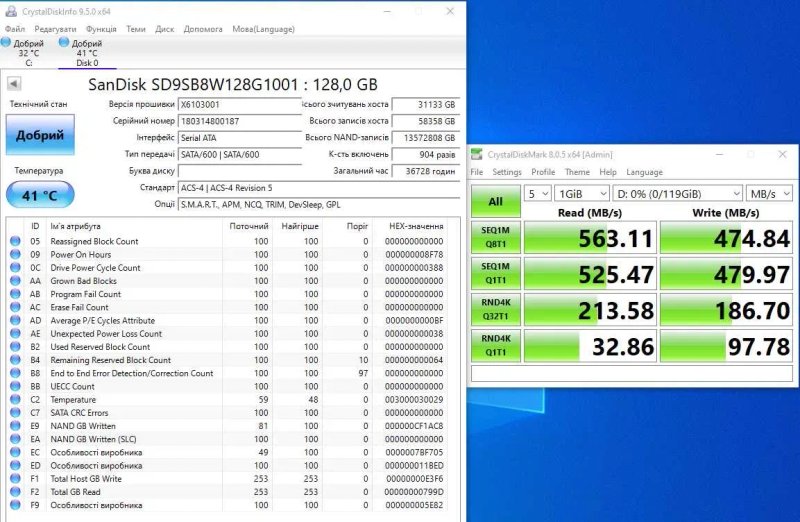Click status orb for attribute F9
Viewport: 800px width, 522px height.
[15, 505]
